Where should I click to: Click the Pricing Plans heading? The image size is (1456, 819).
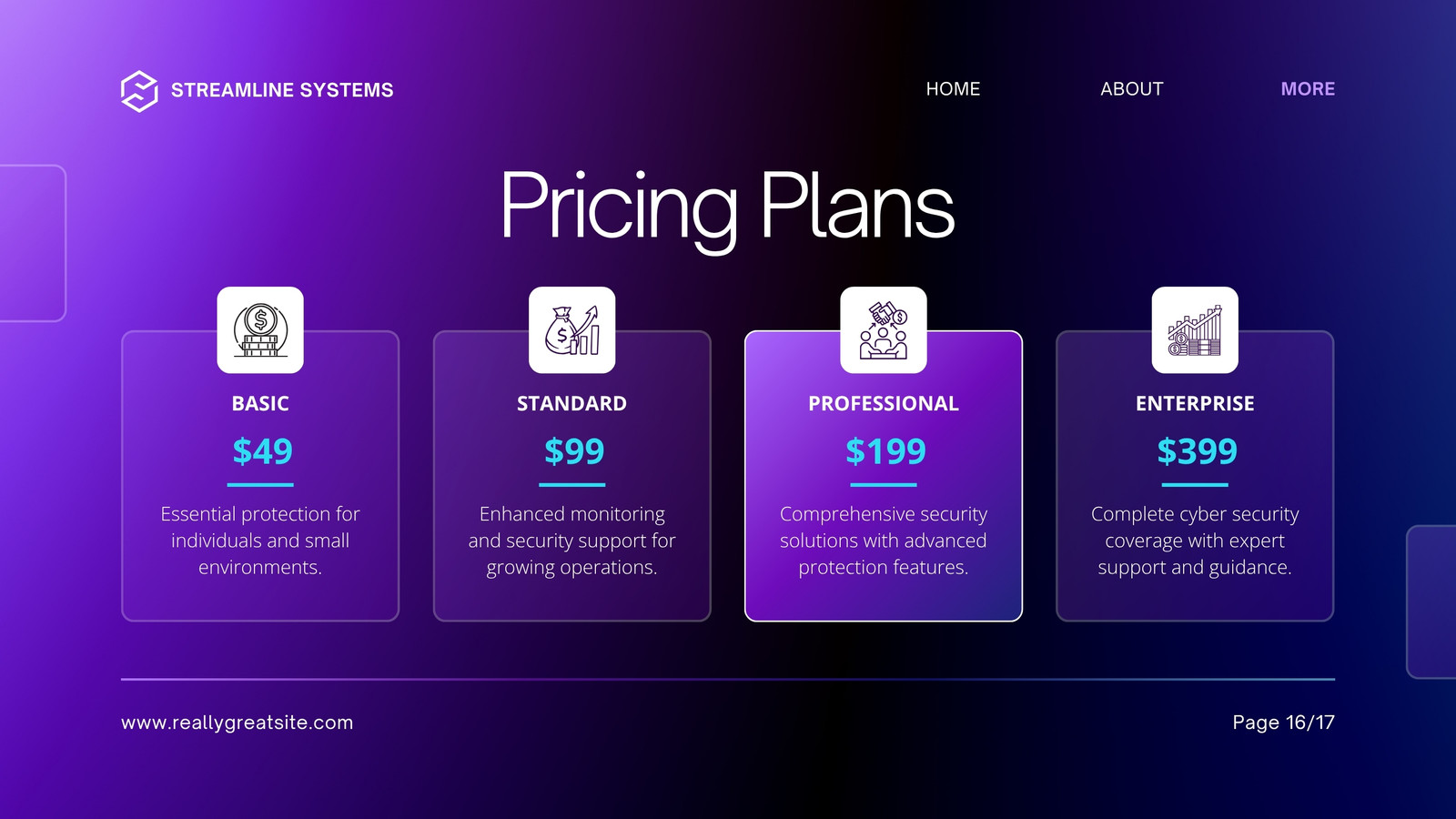[727, 208]
